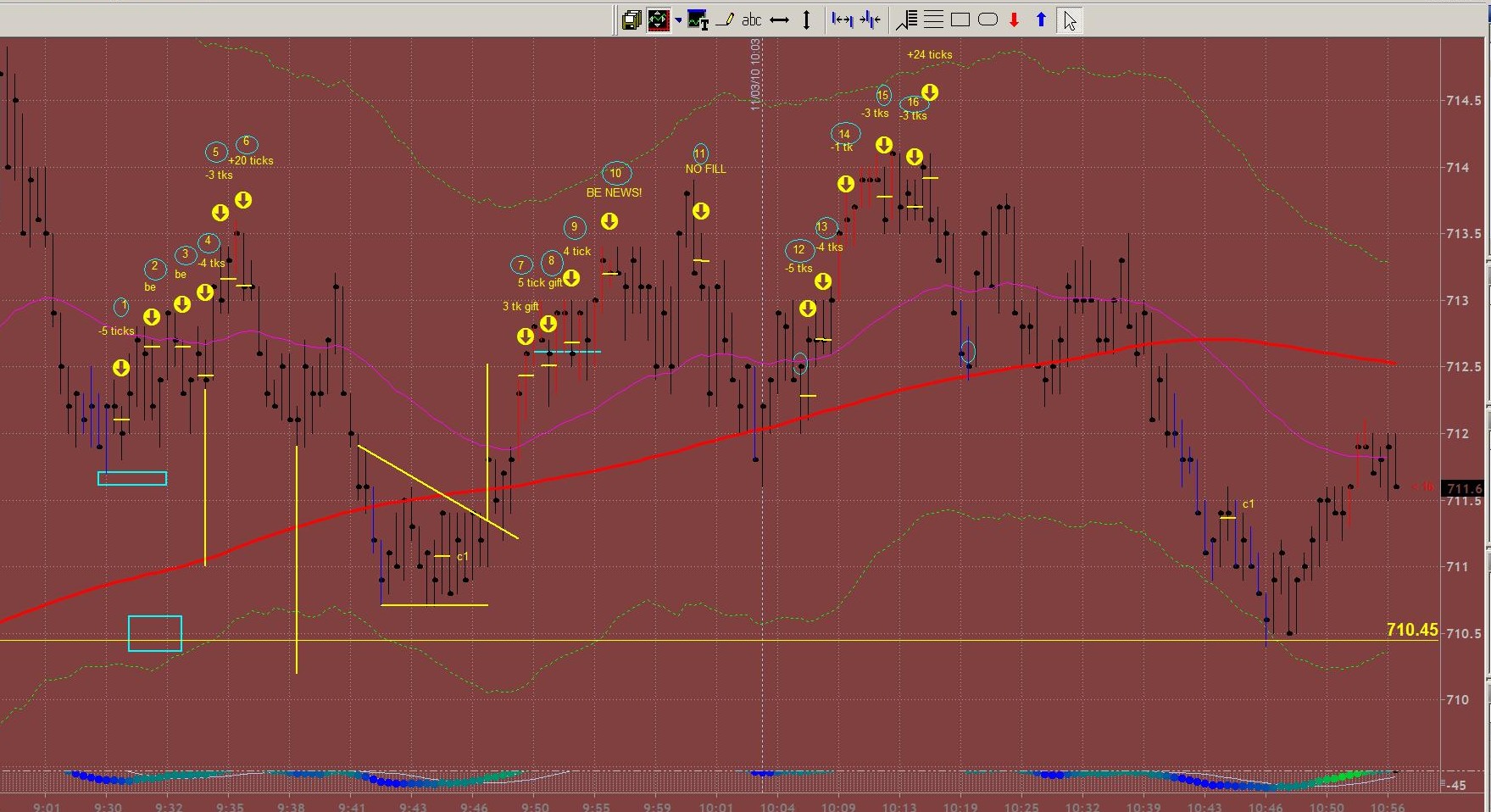Click the compress bar spacing icon
This screenshot has width=1491, height=812.
pyautogui.click(x=870, y=19)
